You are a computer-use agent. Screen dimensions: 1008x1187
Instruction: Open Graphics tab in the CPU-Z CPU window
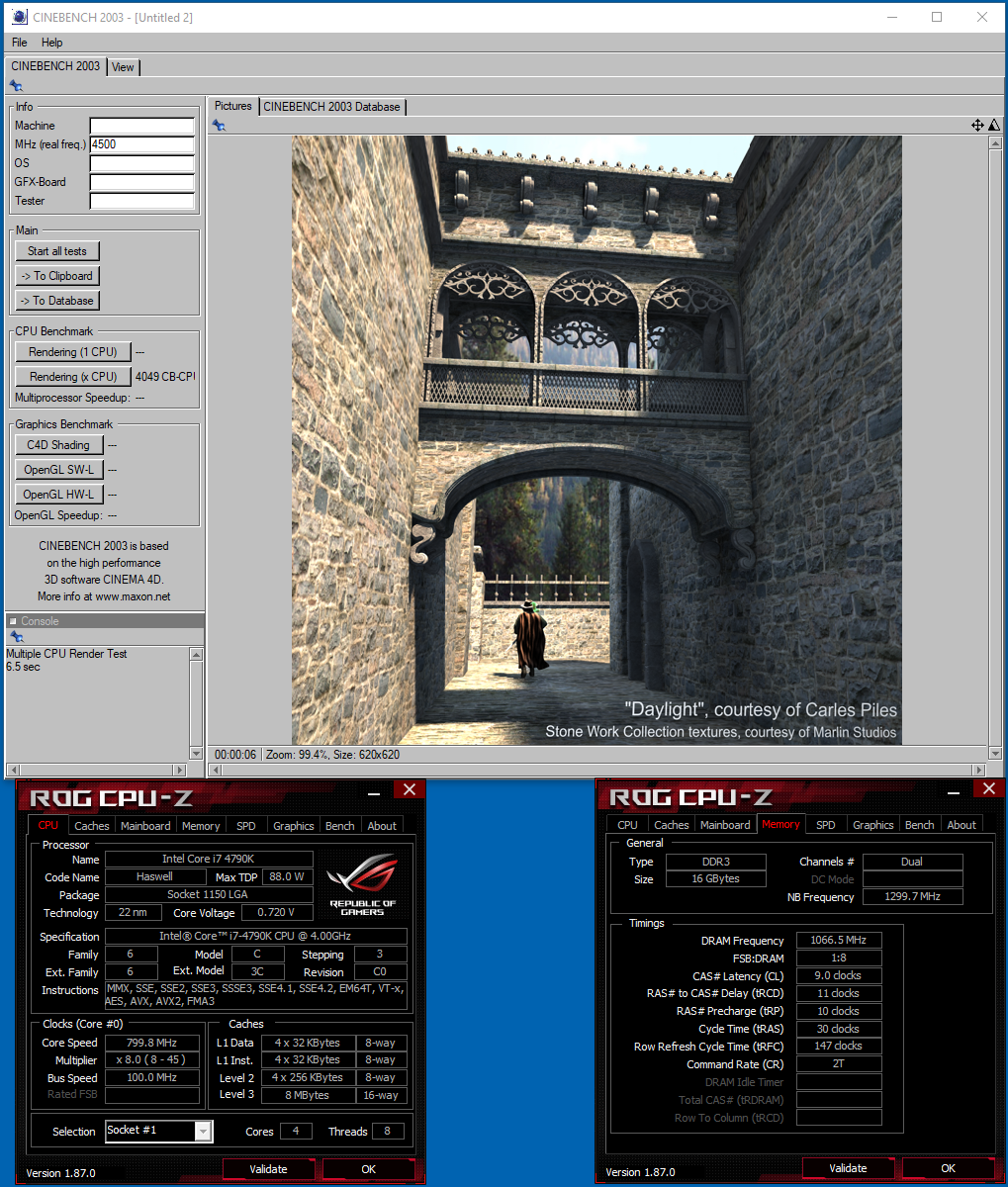coord(294,825)
